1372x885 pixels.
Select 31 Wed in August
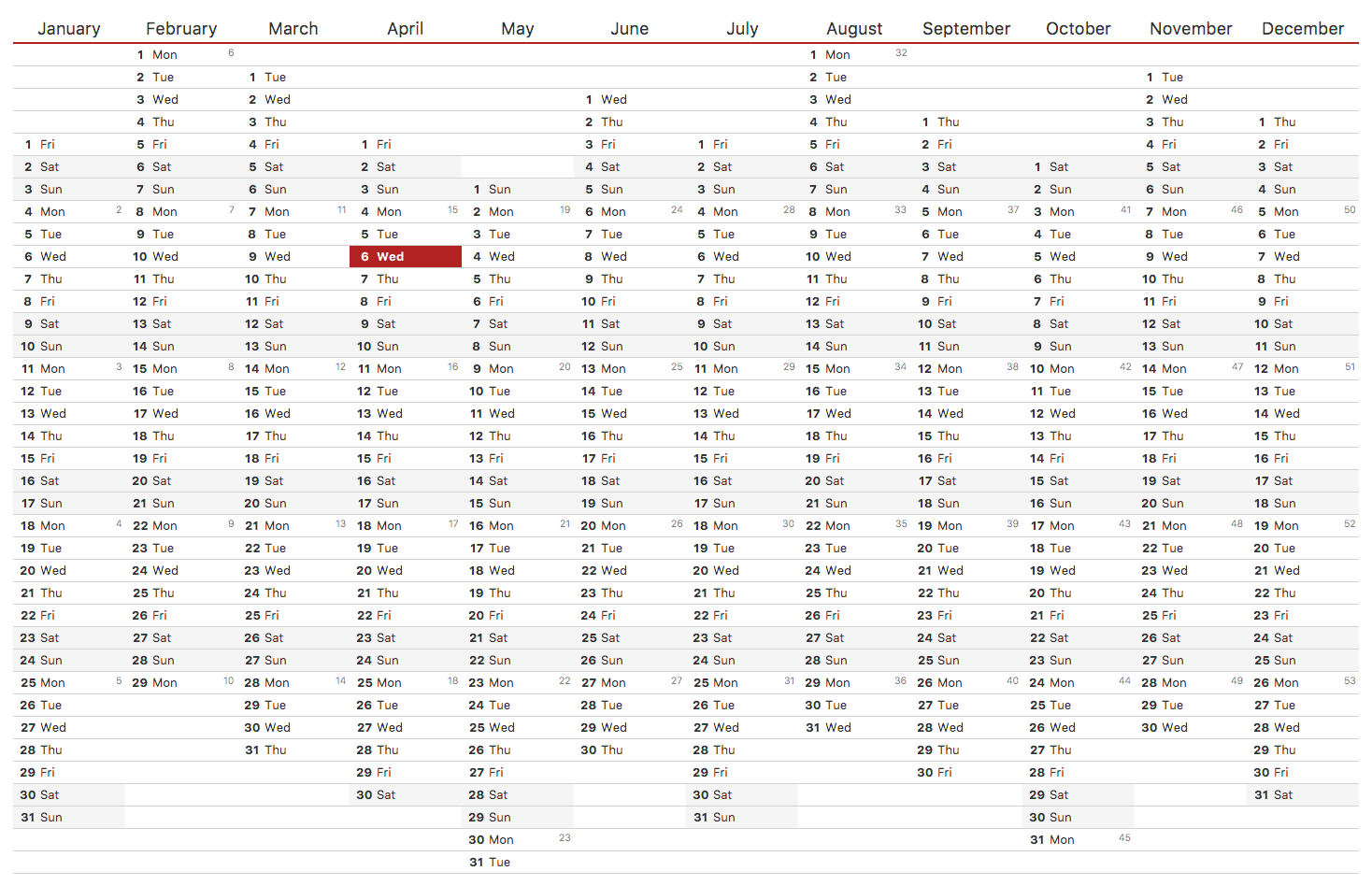pyautogui.click(x=854, y=727)
